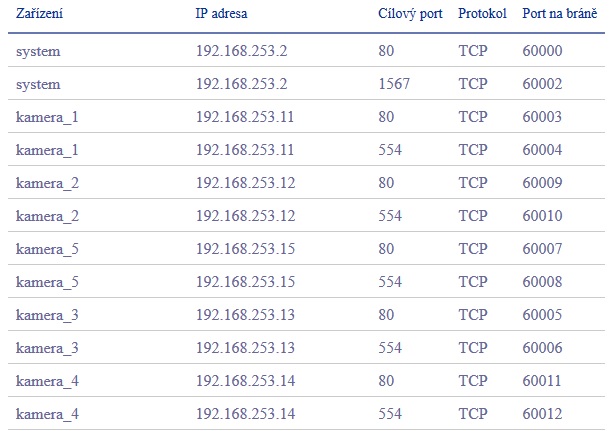
Task: Click gateway port 60008 value
Action: (542, 281)
